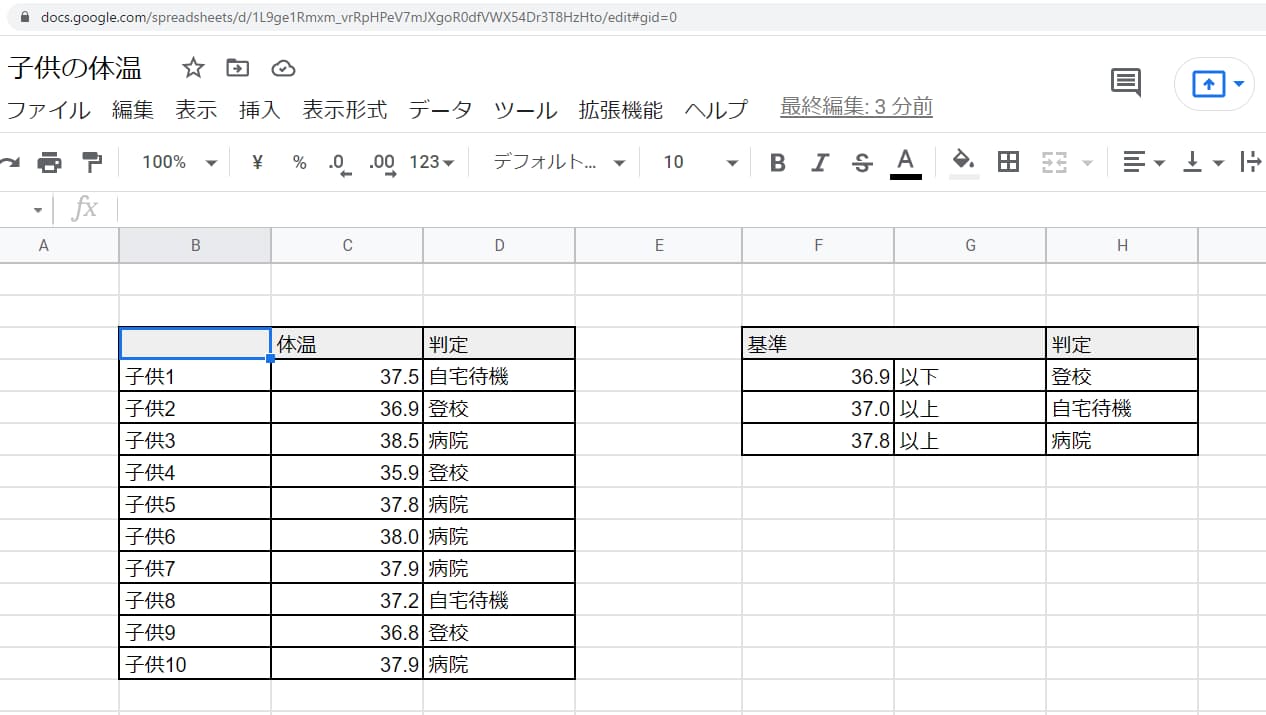This screenshot has width=1266, height=715.
Task: Select column C header
Action: (x=347, y=245)
